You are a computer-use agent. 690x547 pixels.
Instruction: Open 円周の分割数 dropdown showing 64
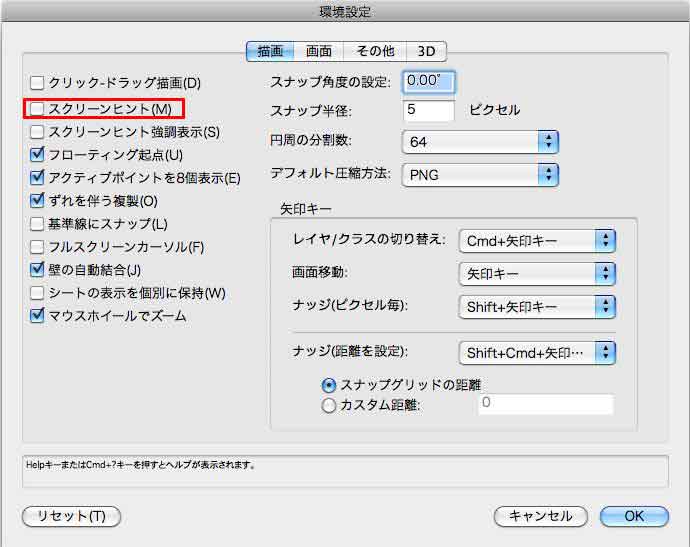[479, 141]
